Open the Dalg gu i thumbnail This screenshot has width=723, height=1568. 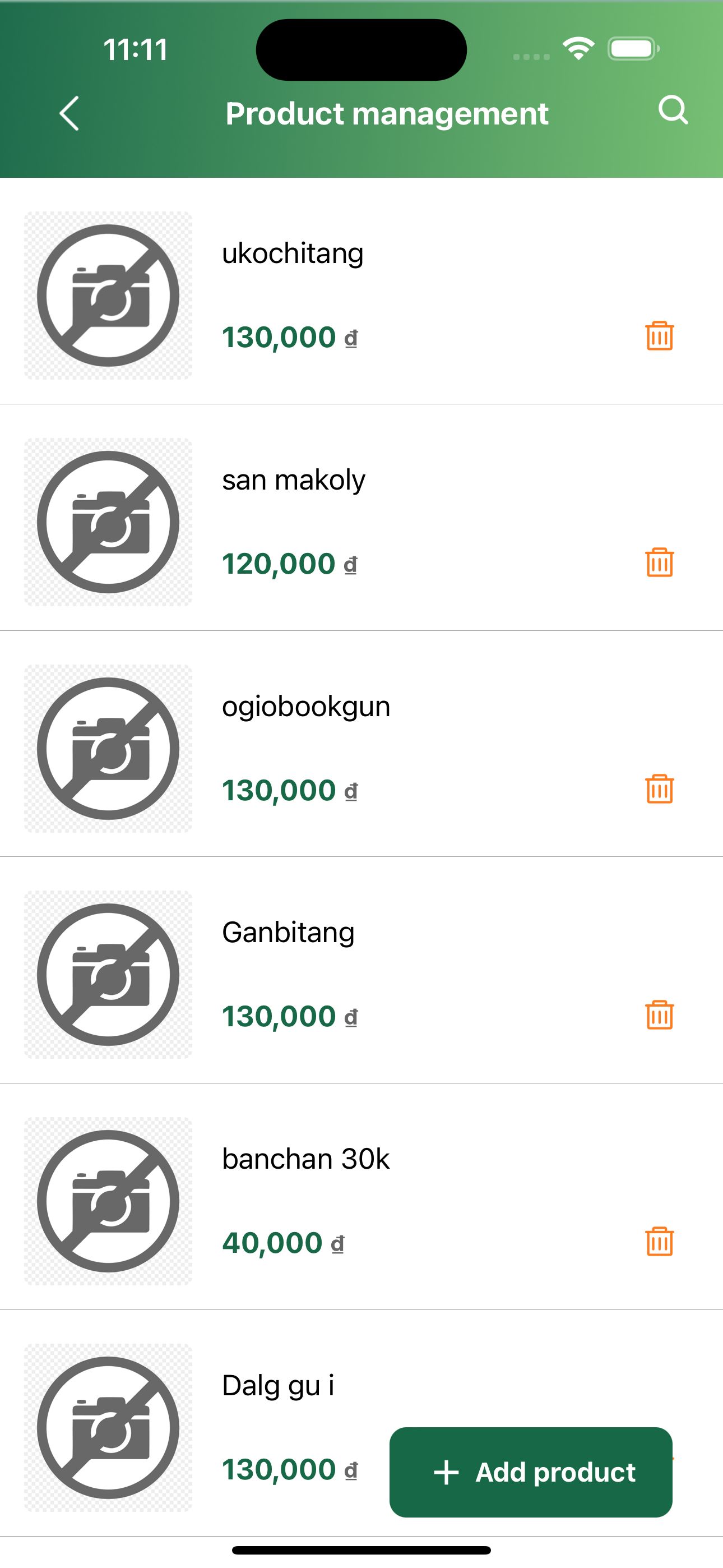click(108, 1428)
